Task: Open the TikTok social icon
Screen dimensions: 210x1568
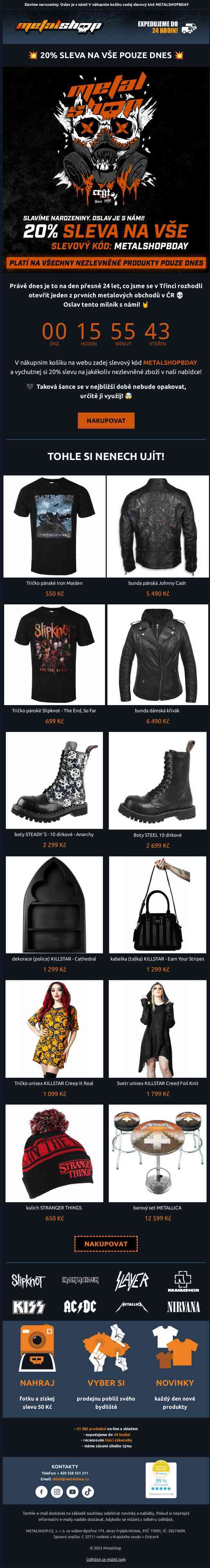Action: [88, 1491]
